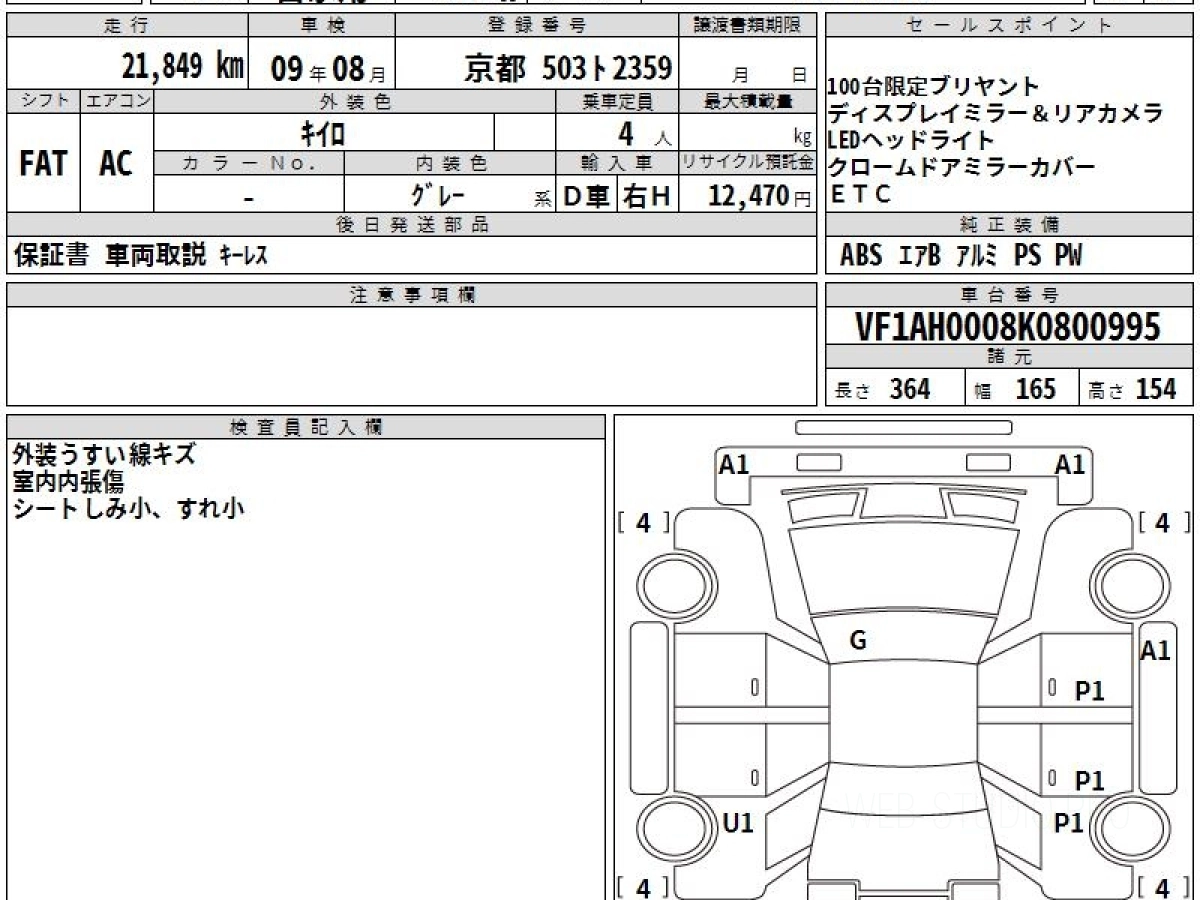Select the AC air conditioner cell
Viewport: 1200px width, 900px height.
117,163
